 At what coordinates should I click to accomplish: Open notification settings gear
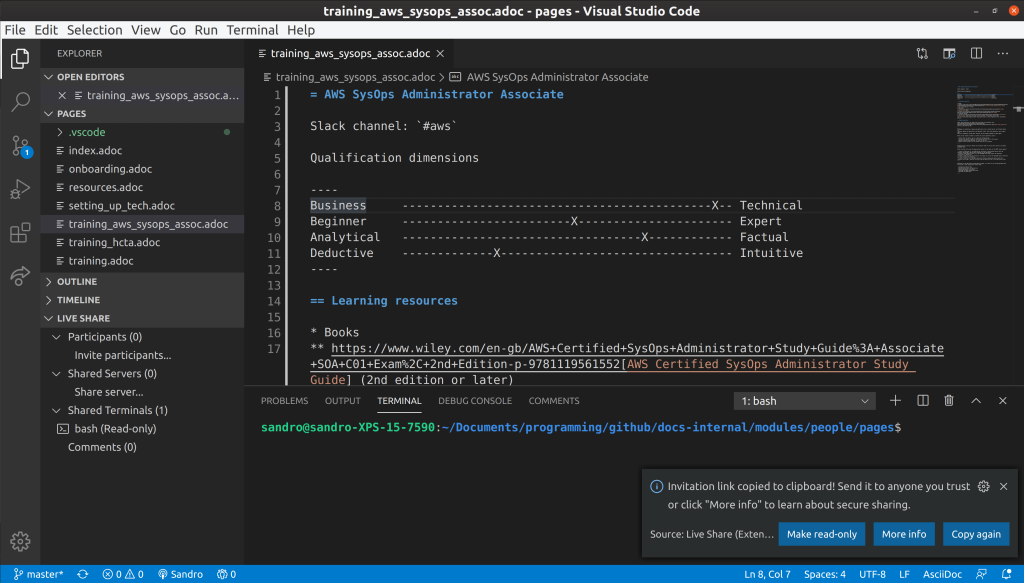pyautogui.click(x=984, y=486)
